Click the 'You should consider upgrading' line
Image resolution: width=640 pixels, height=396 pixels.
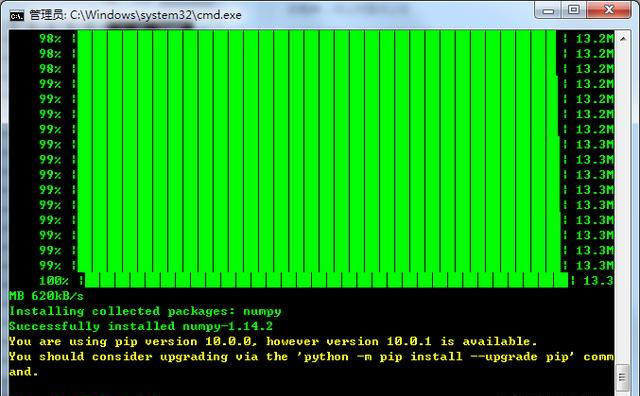pos(311,357)
